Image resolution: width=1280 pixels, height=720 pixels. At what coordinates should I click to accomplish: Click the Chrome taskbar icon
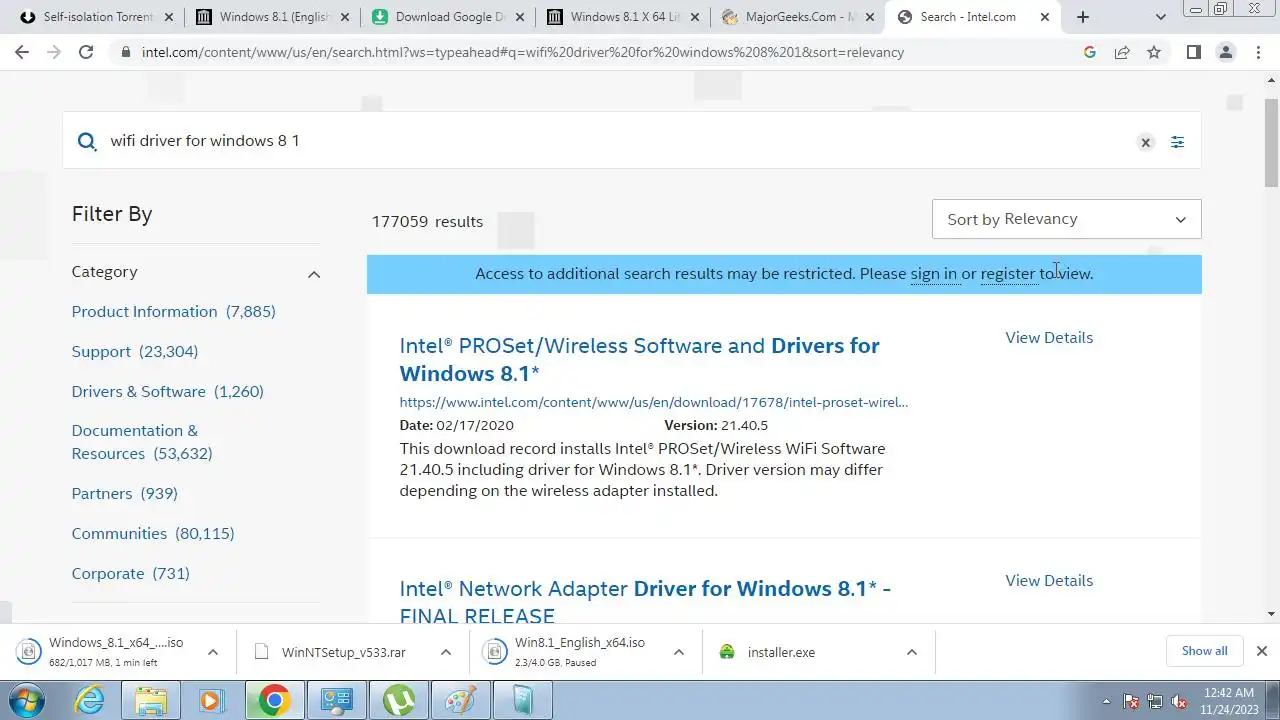[274, 700]
